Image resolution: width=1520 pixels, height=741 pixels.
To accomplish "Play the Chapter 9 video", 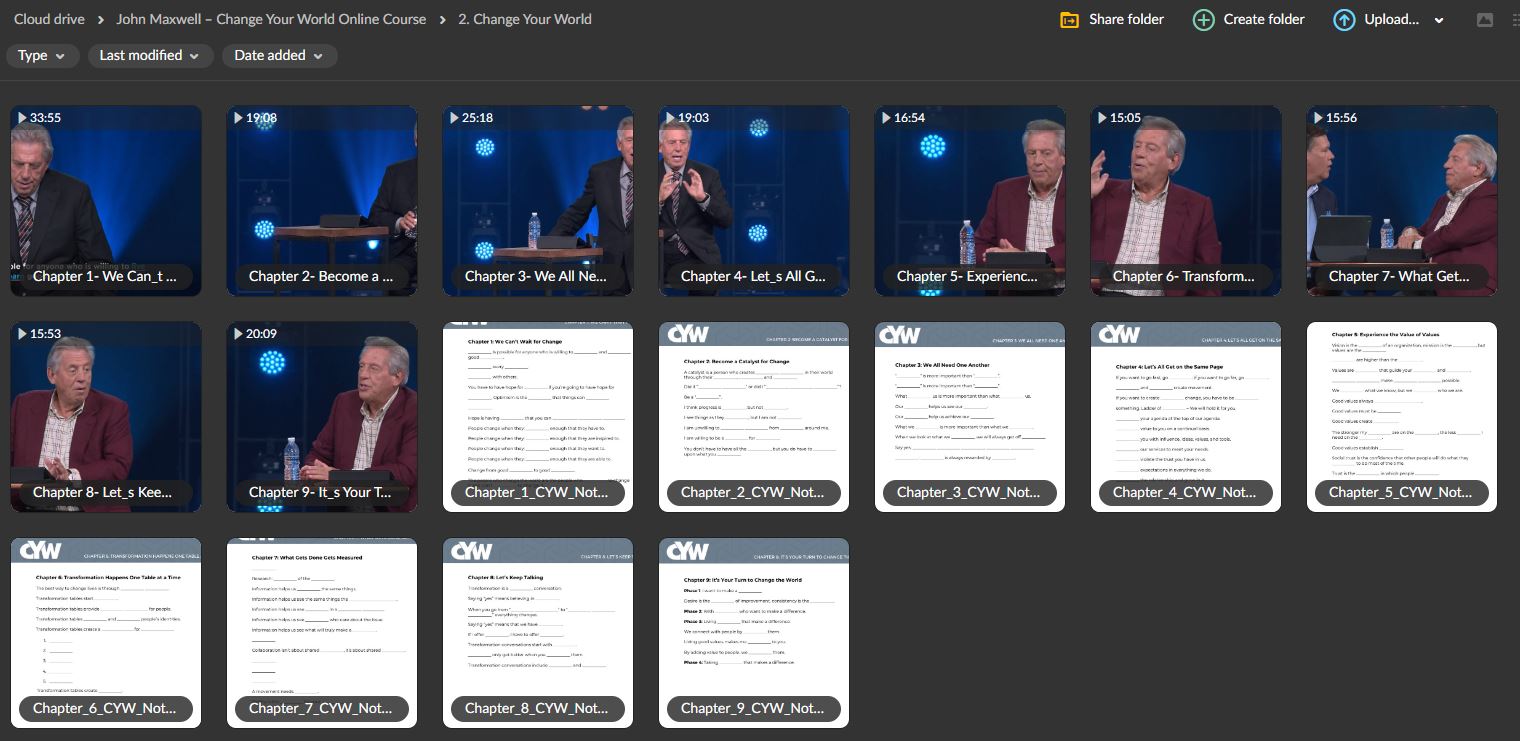I will pos(322,416).
